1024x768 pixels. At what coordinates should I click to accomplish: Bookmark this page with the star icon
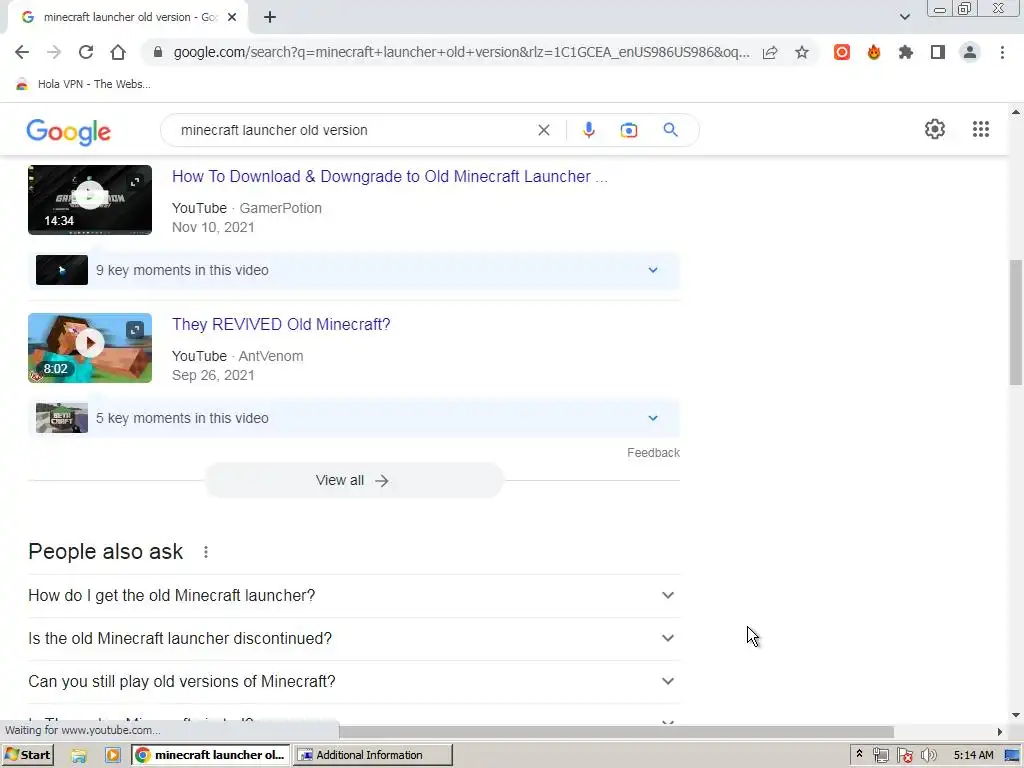click(802, 52)
